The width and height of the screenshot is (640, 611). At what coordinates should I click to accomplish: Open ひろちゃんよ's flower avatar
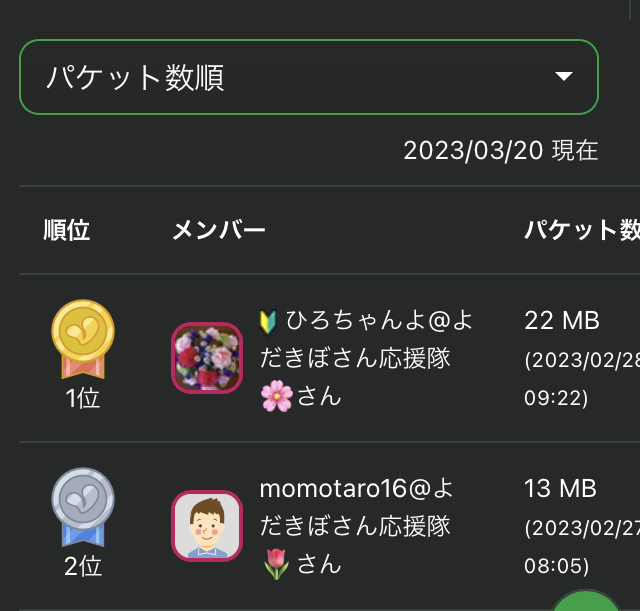pos(207,357)
